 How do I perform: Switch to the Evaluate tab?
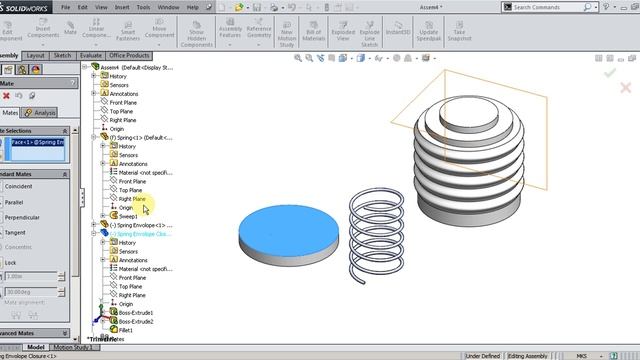[91, 56]
